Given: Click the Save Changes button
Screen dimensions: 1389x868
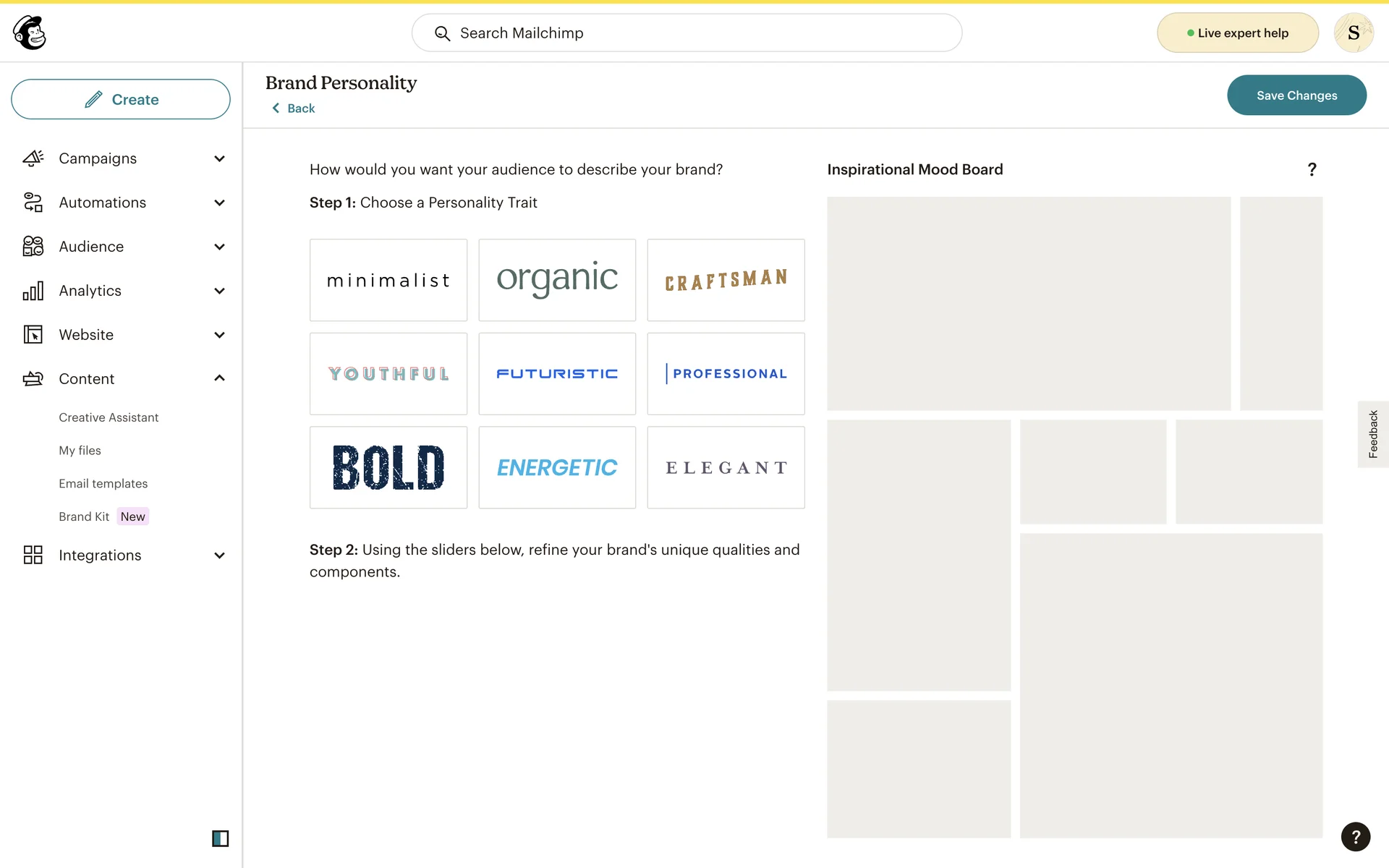Looking at the screenshot, I should pyautogui.click(x=1296, y=95).
